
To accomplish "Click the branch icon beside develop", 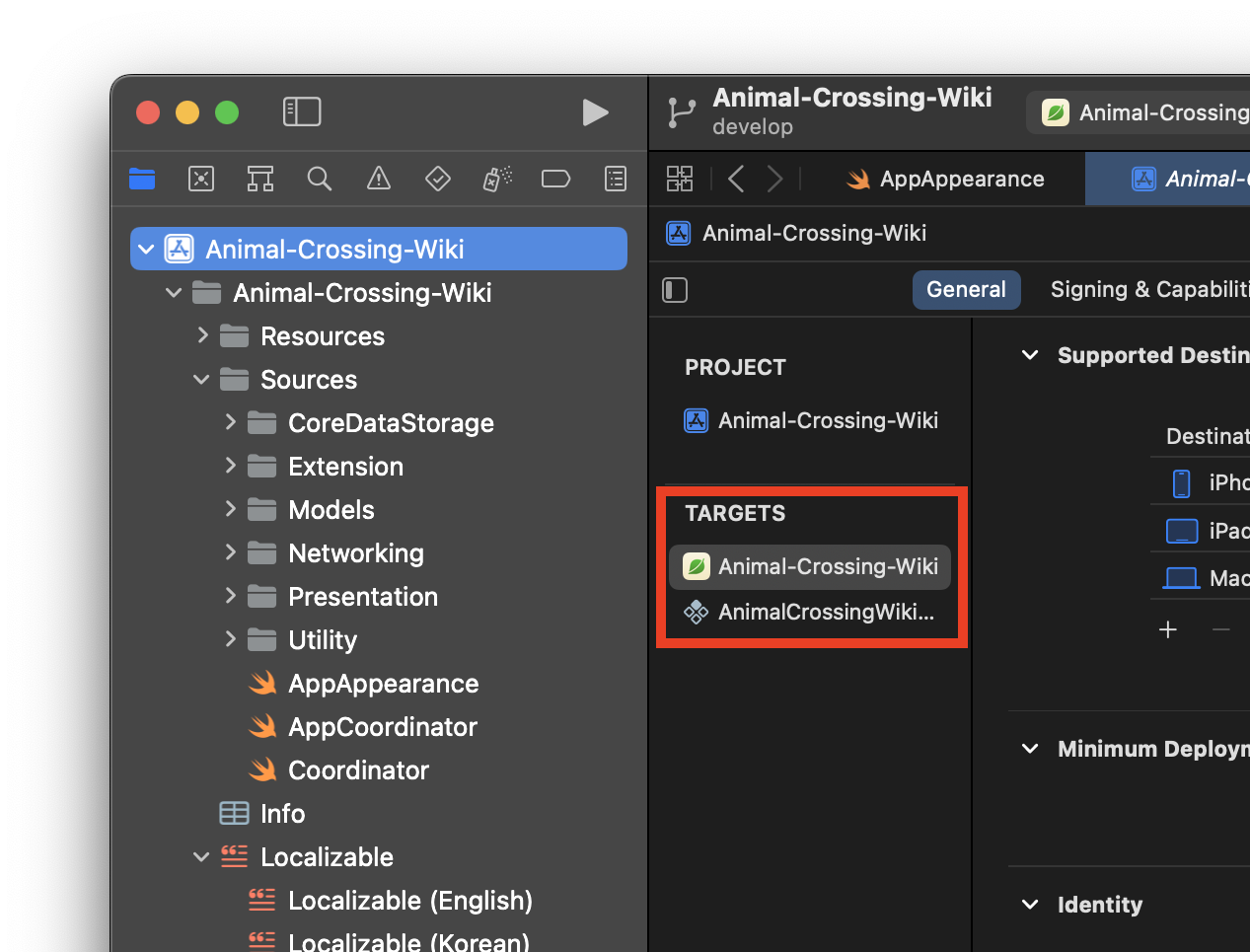I will pos(681,112).
